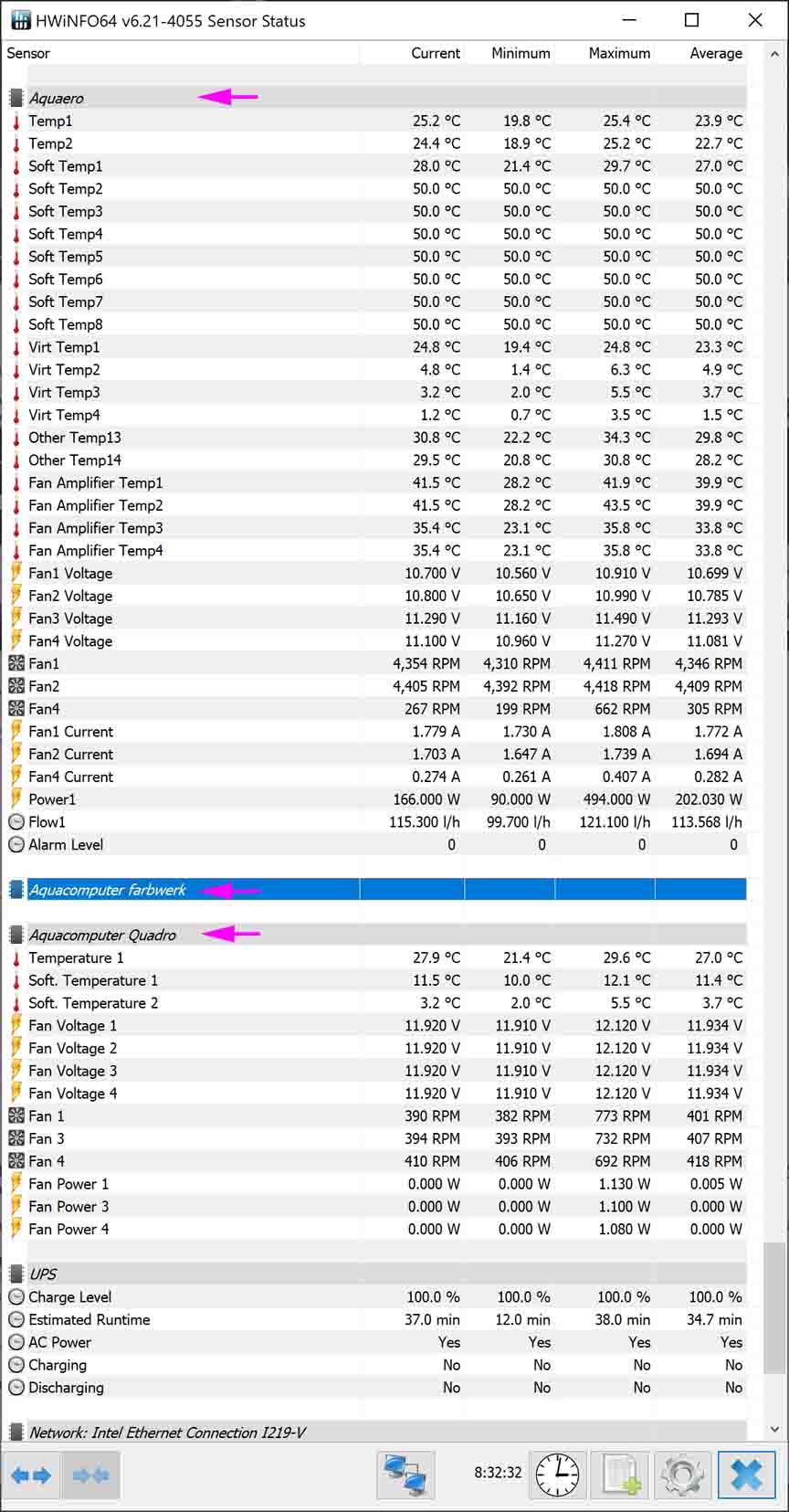Click the lightning icon beside Fan Power 1
This screenshot has width=789, height=1512.
(16, 1183)
